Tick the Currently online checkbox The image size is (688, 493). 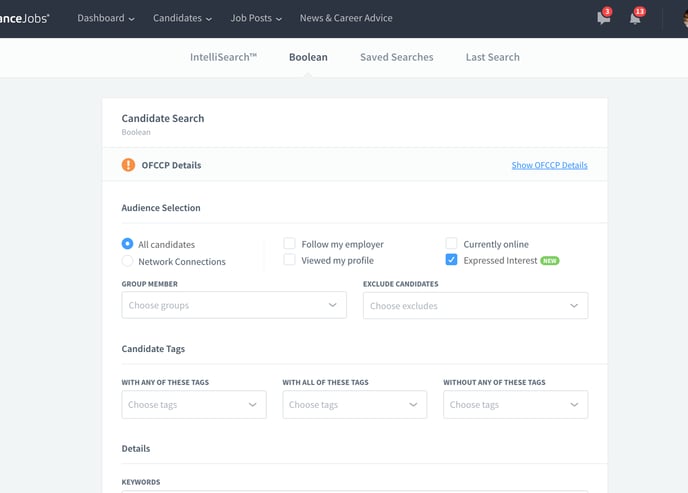(x=451, y=243)
